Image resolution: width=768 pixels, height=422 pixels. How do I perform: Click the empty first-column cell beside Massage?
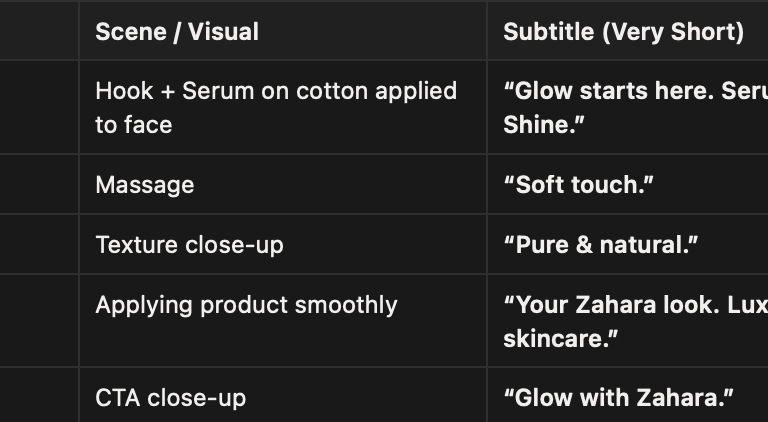tap(39, 185)
